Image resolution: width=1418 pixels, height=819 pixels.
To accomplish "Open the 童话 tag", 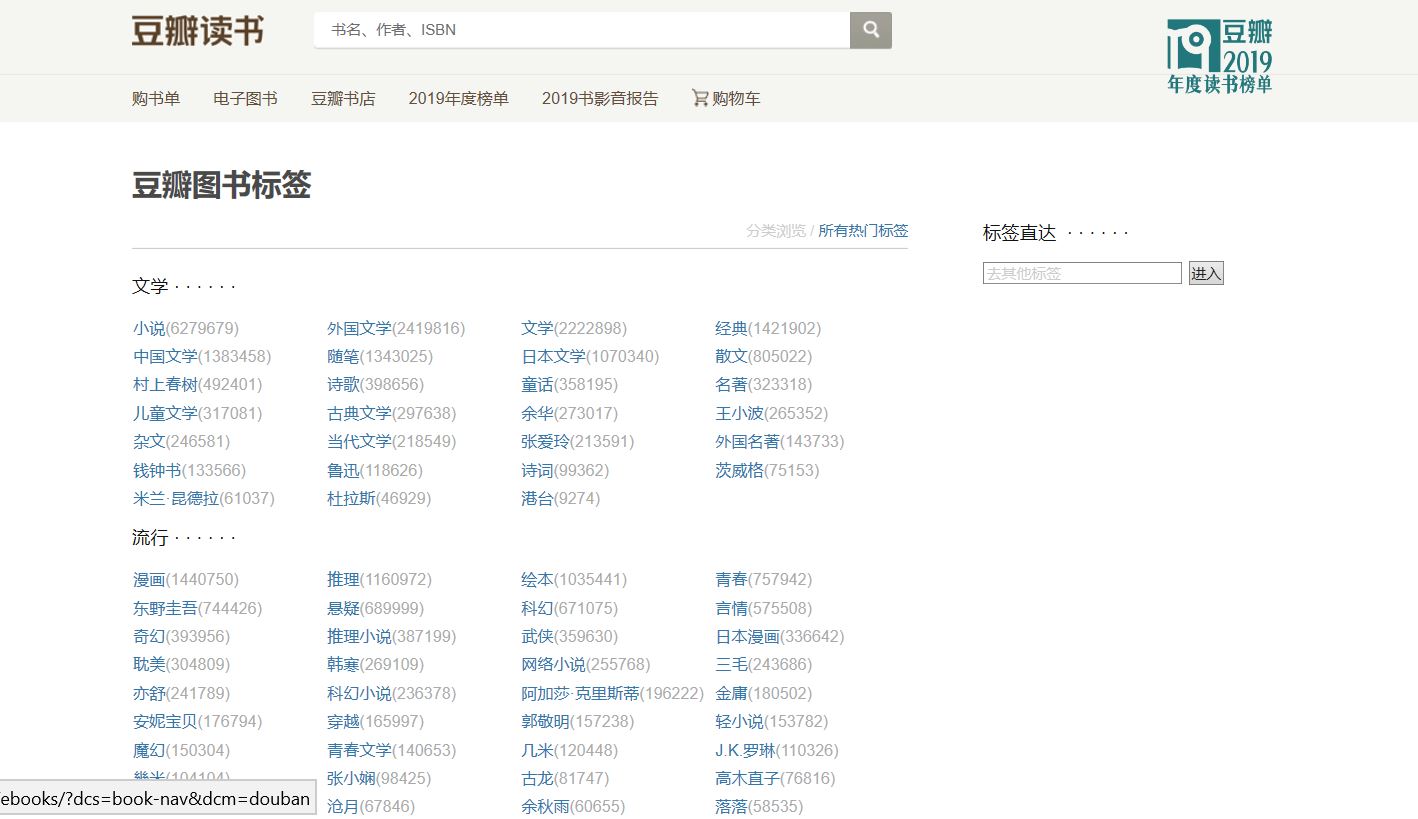I will coord(537,384).
